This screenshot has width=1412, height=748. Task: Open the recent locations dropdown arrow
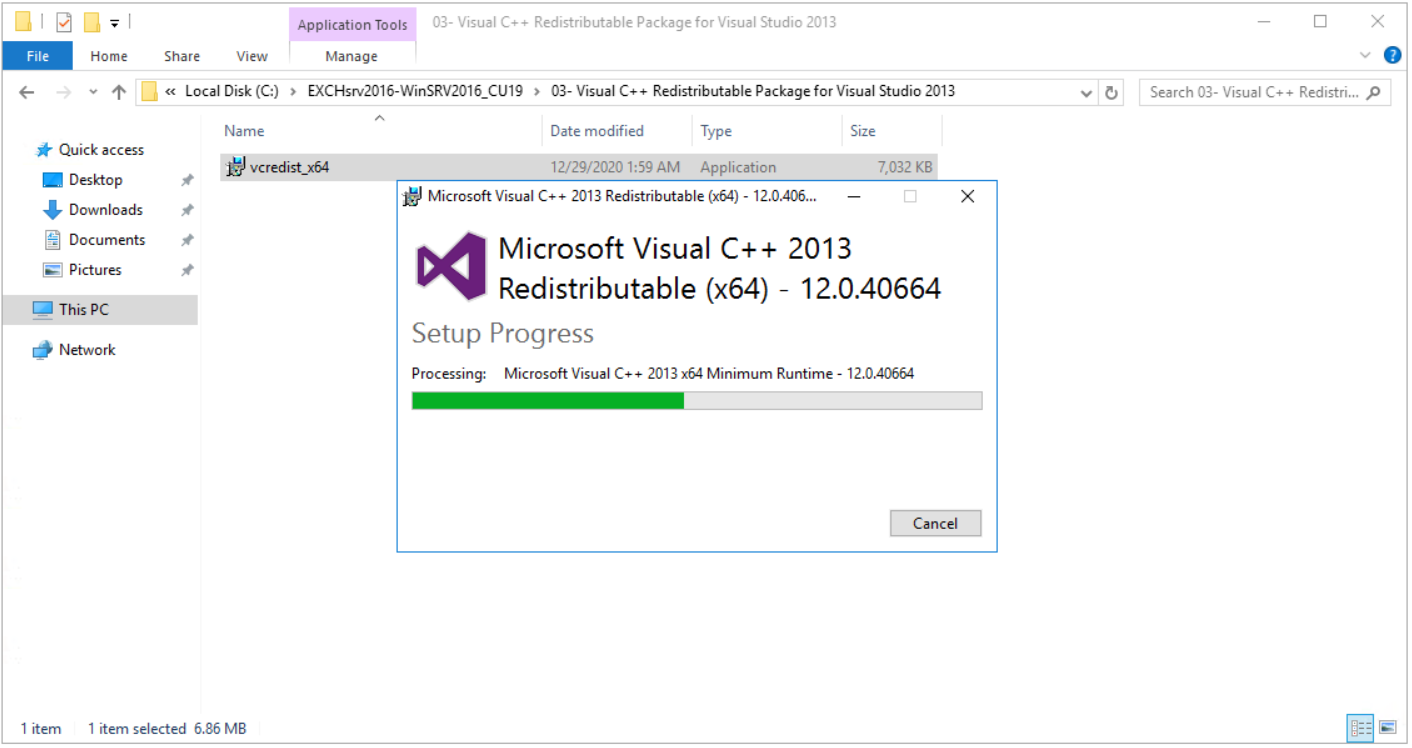pos(93,92)
